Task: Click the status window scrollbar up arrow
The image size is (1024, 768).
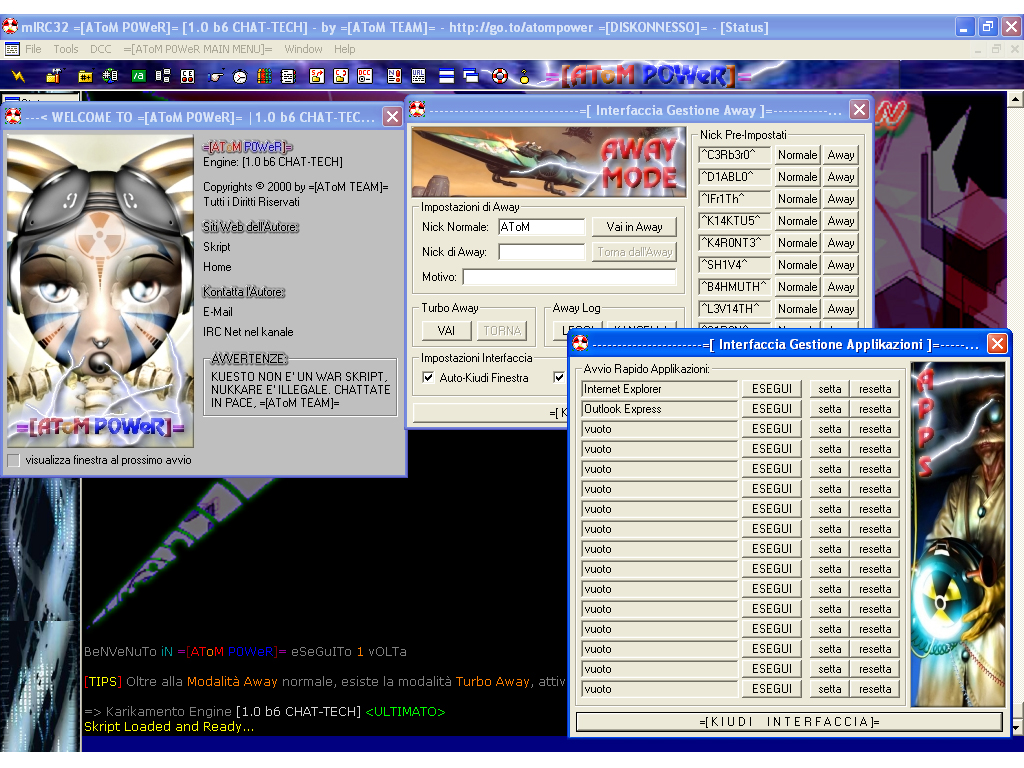Action: 1015,100
